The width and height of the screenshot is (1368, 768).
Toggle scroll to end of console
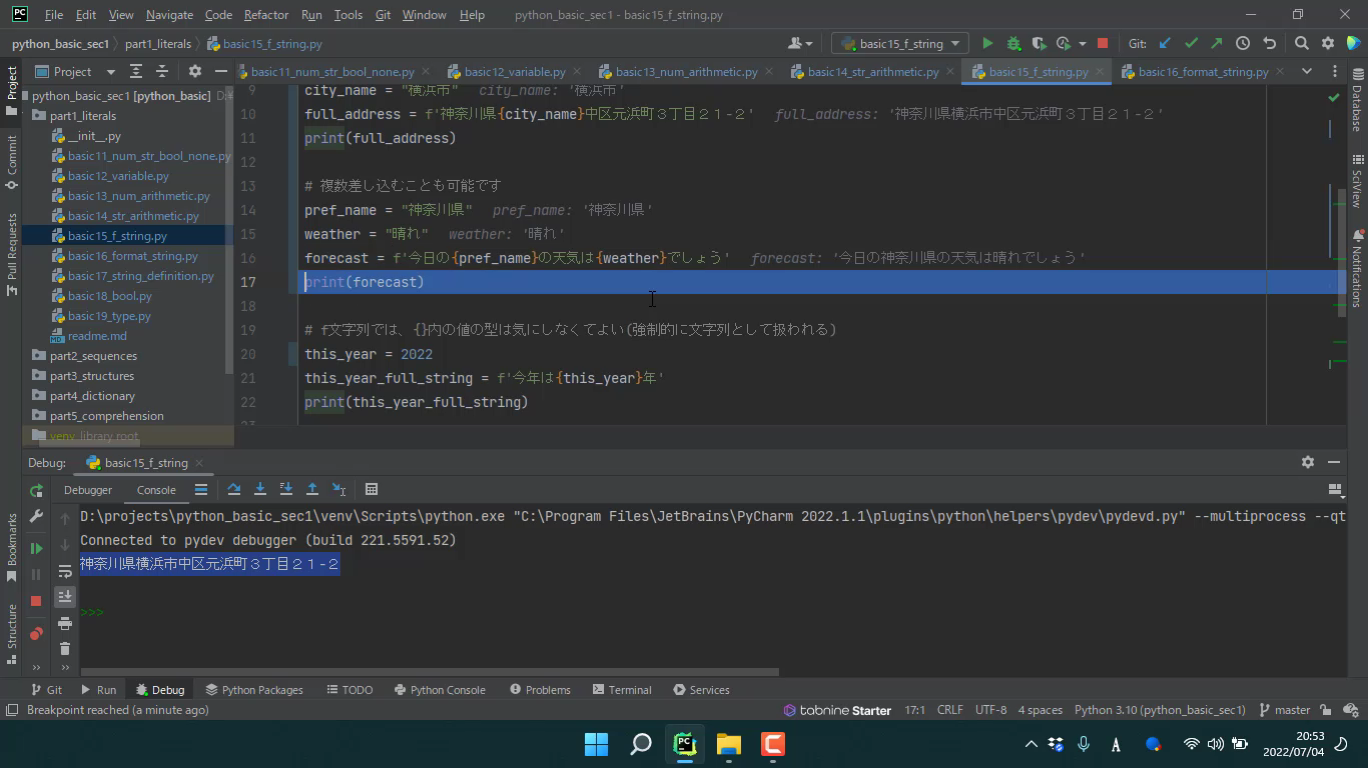pos(65,596)
